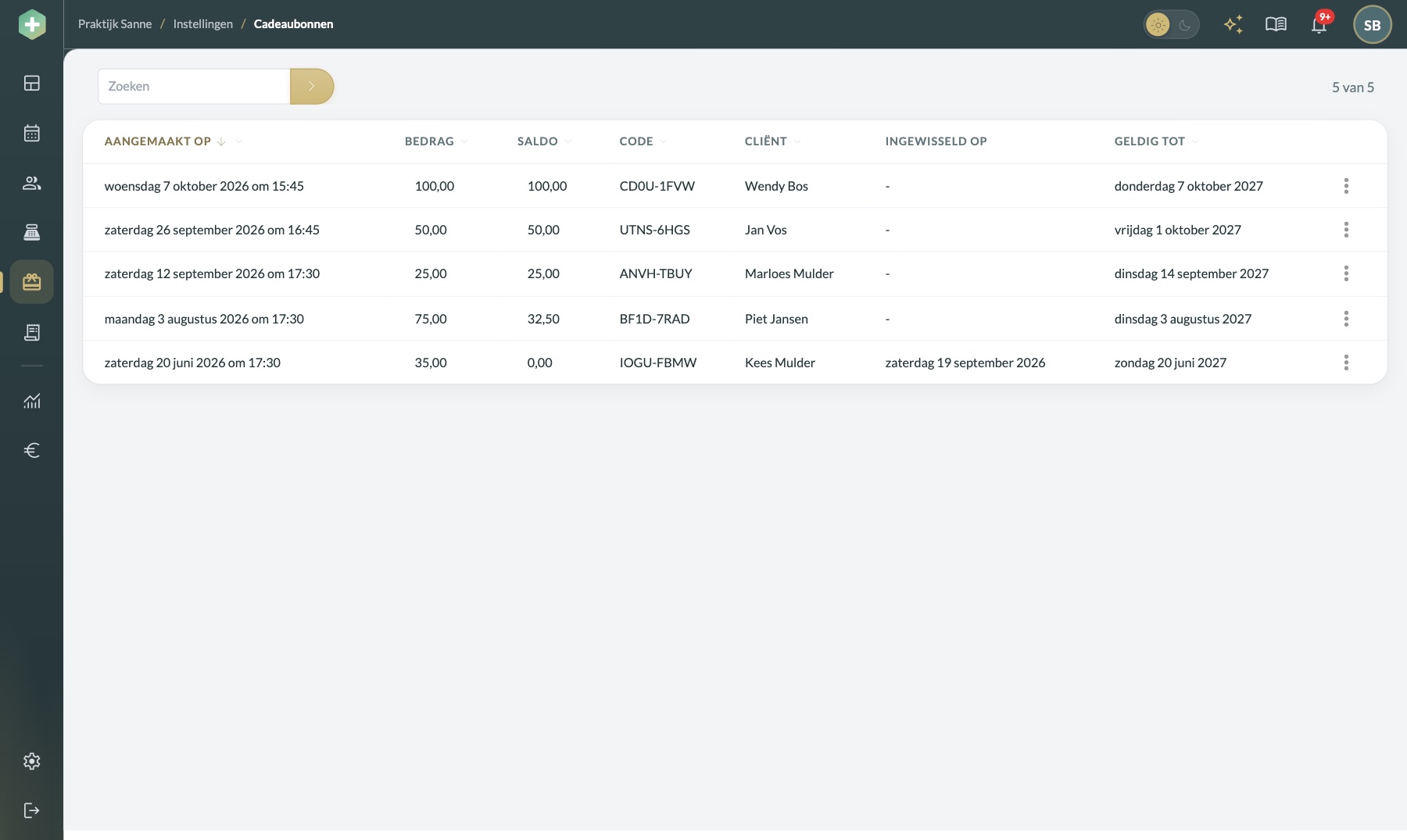Open the calendar icon in sidebar
The width and height of the screenshot is (1407, 840).
tap(31, 133)
